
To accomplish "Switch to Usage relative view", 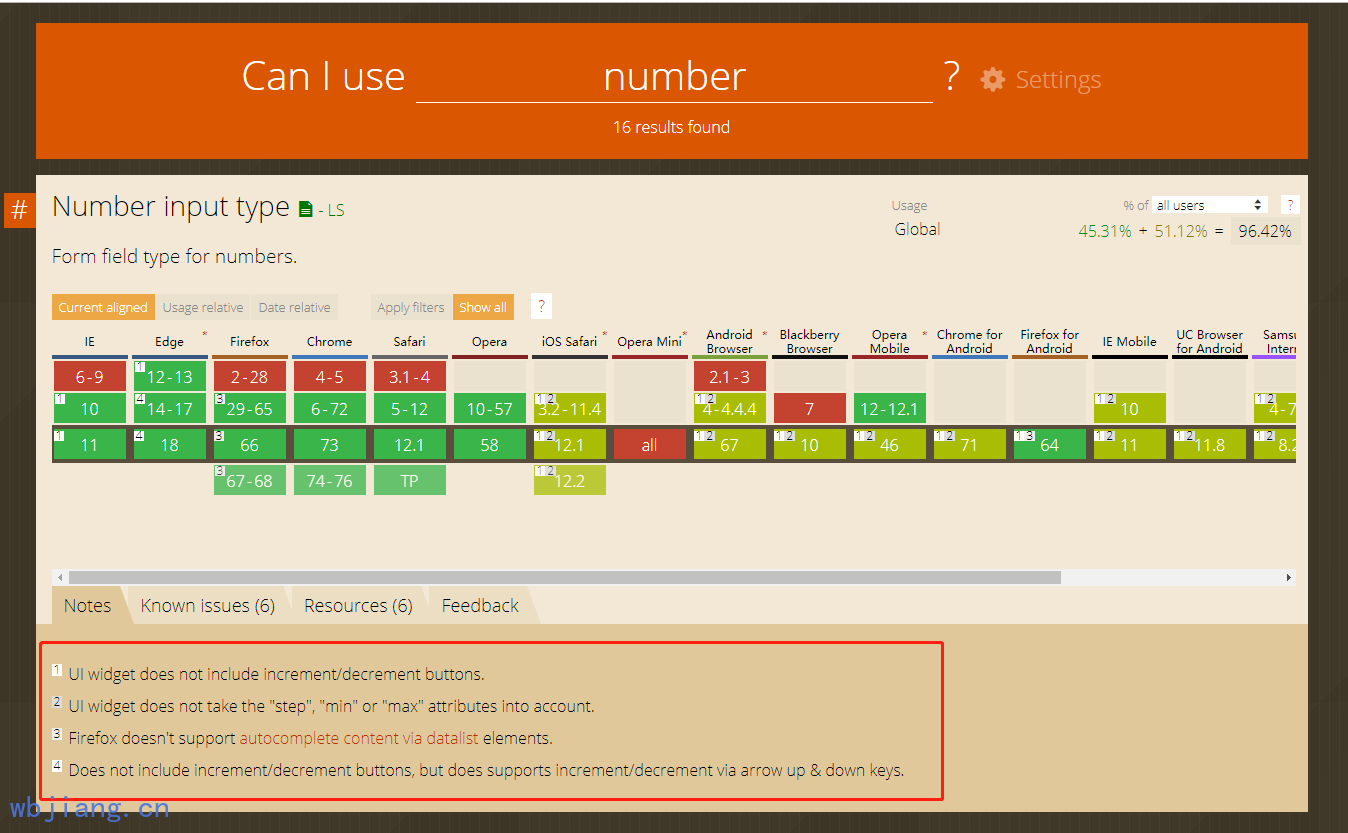I will click(x=203, y=308).
